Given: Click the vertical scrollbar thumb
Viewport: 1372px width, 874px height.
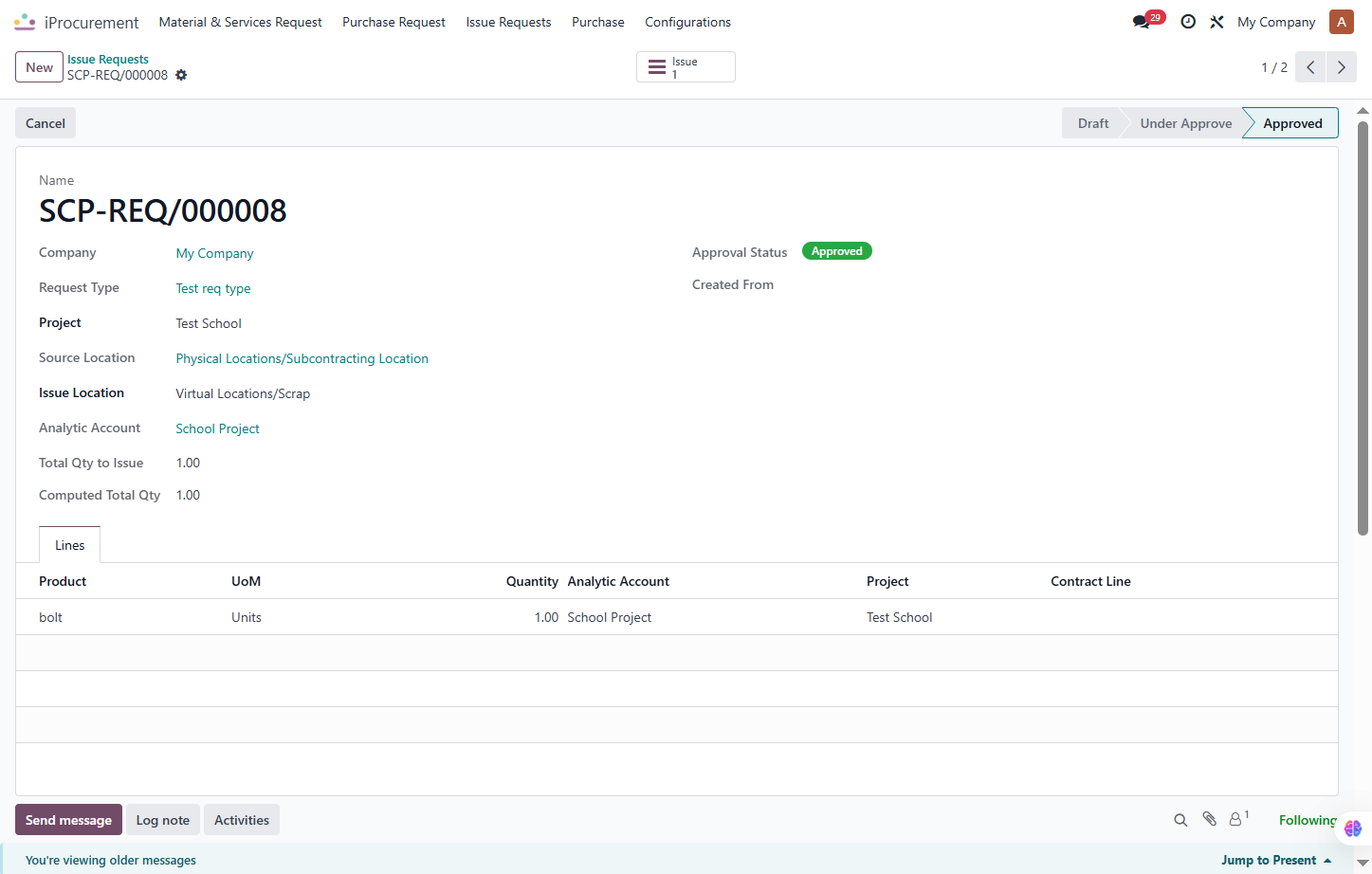Looking at the screenshot, I should [1363, 328].
